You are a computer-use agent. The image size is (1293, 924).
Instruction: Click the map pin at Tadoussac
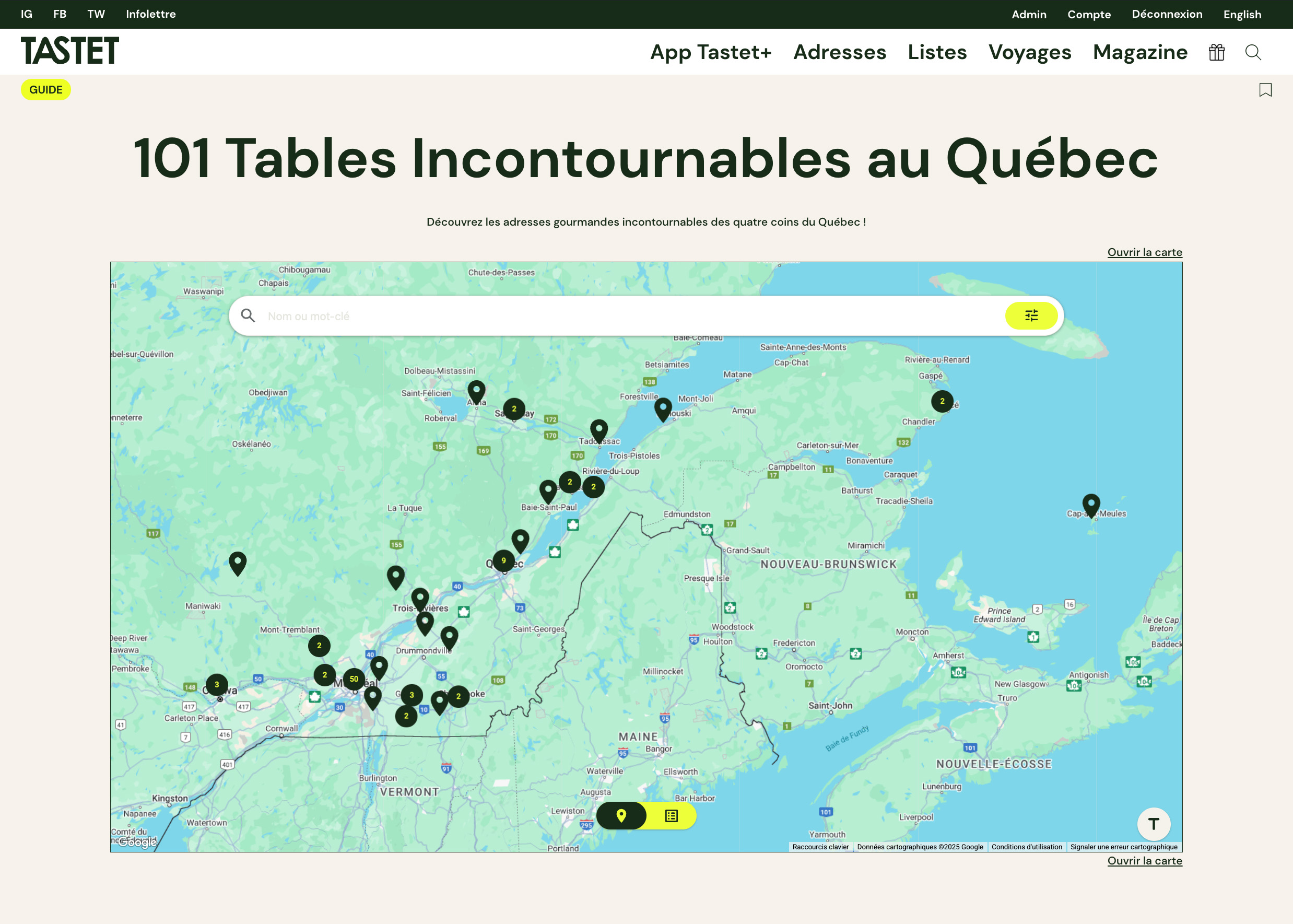[x=598, y=431]
